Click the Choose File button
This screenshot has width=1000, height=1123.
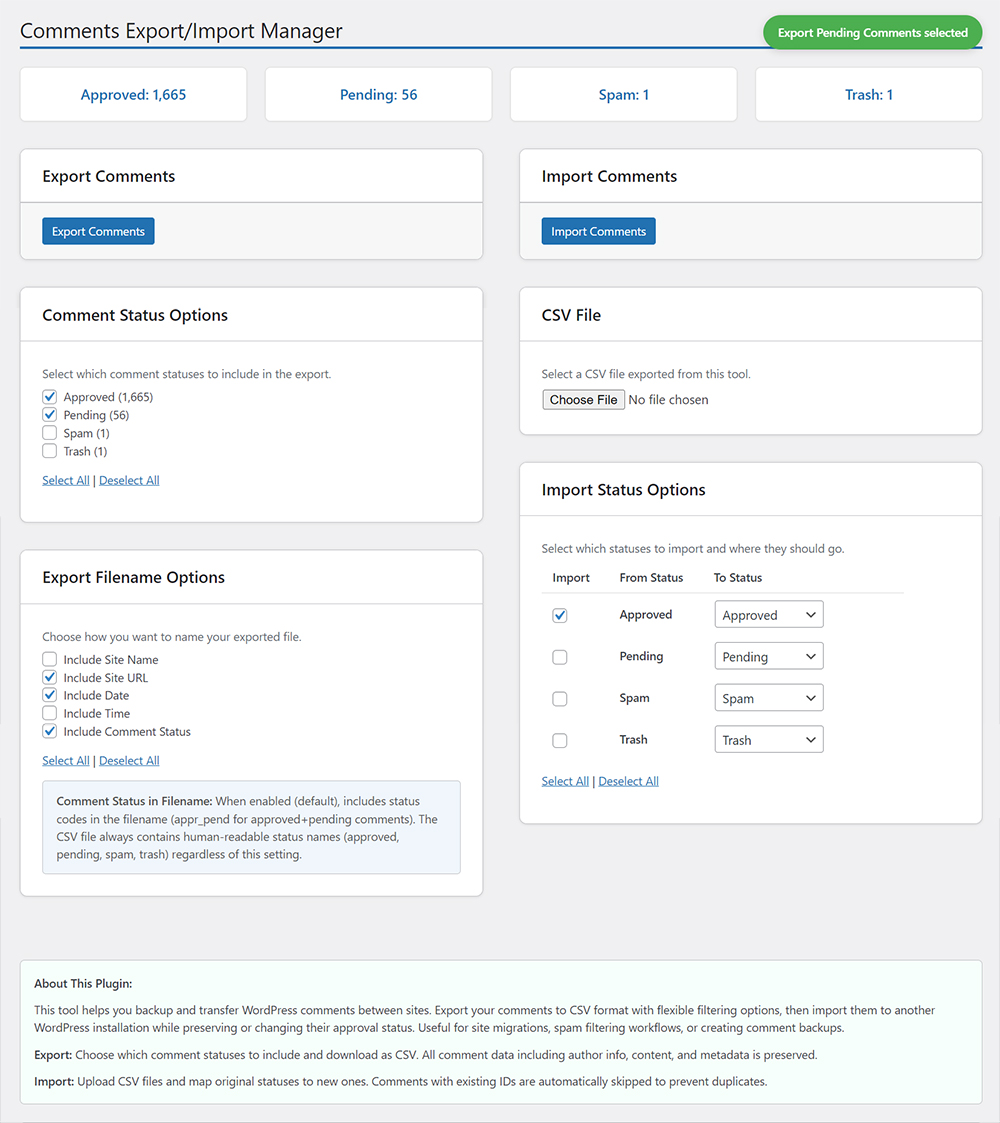[583, 400]
